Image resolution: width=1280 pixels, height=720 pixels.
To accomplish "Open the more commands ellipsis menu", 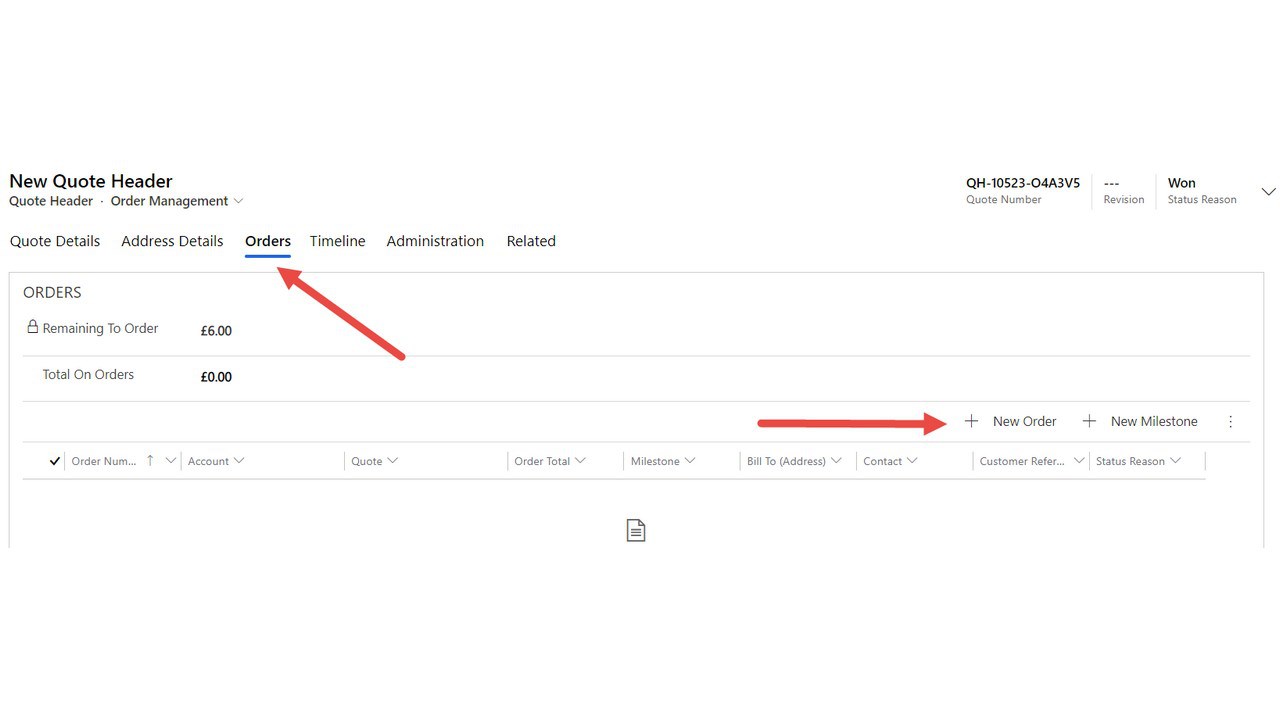I will [x=1231, y=422].
